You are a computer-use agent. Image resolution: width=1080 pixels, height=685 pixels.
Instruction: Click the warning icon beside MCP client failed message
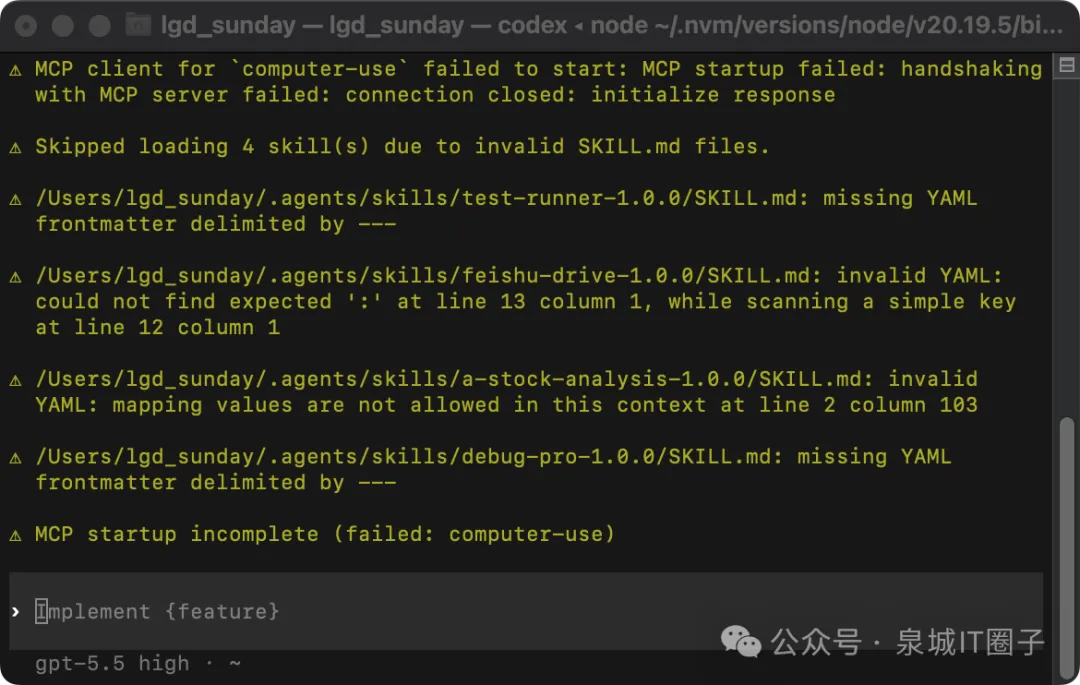15,70
